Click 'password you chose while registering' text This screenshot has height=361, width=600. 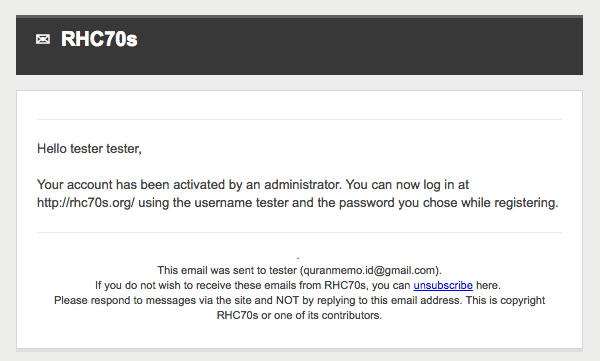(x=448, y=203)
